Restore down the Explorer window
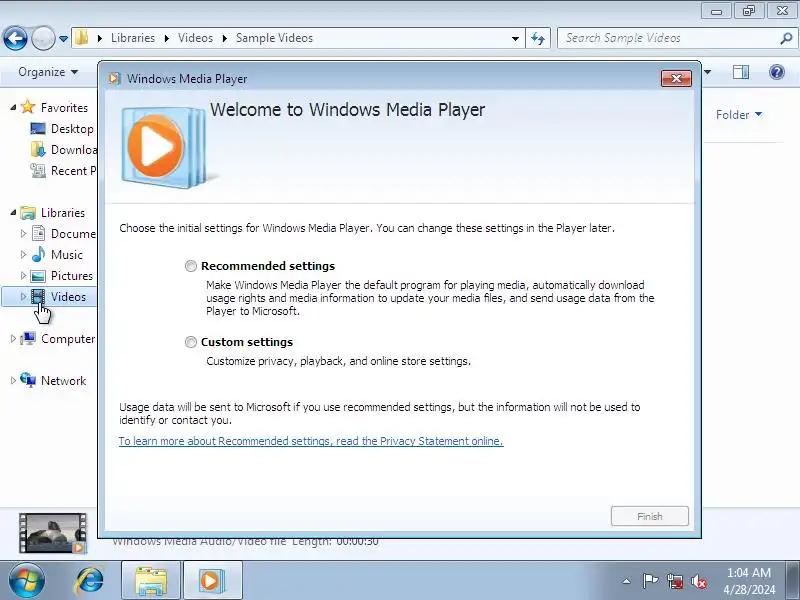This screenshot has width=800, height=600. click(748, 11)
